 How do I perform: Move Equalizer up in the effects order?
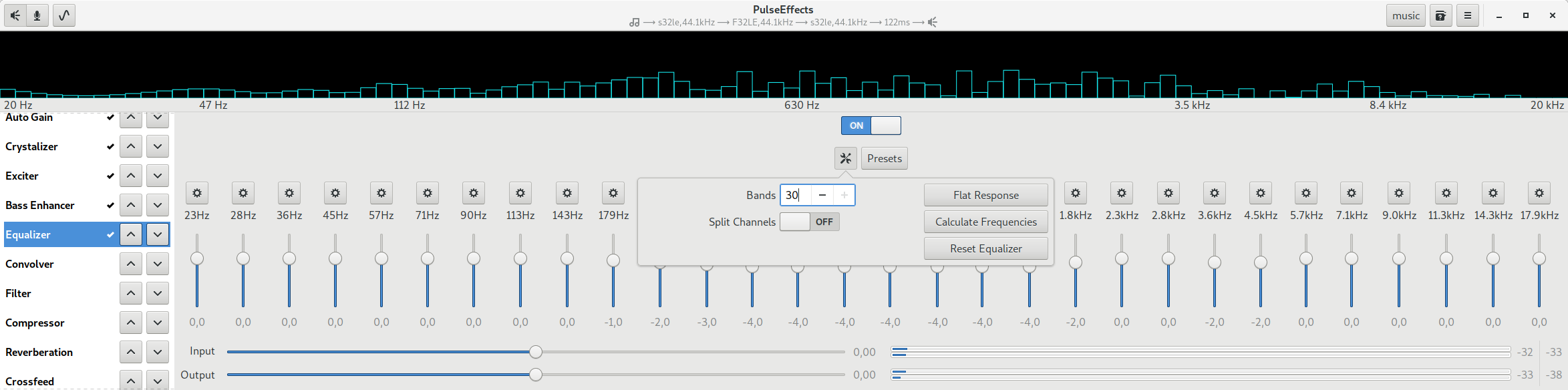tap(131, 234)
